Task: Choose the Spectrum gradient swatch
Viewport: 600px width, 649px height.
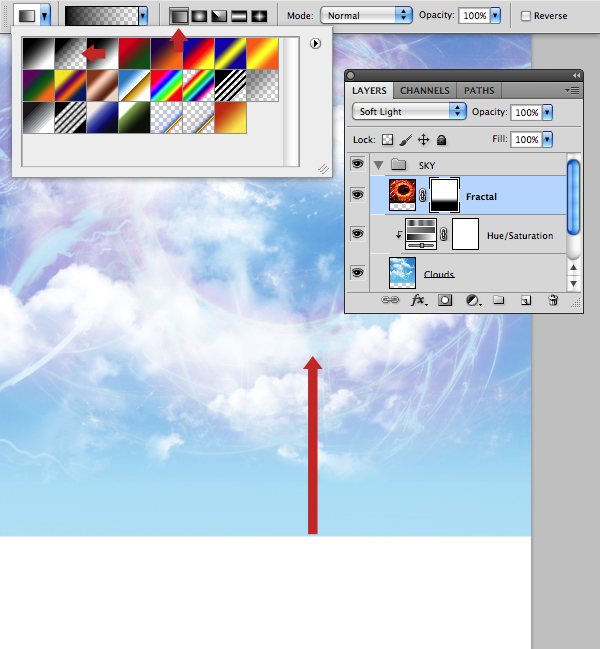Action: (x=166, y=86)
